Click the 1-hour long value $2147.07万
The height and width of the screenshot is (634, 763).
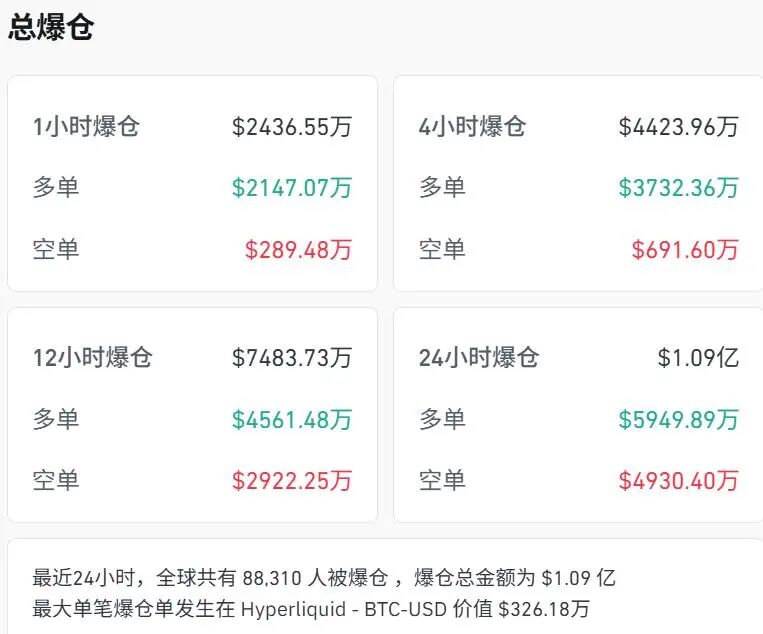click(291, 187)
